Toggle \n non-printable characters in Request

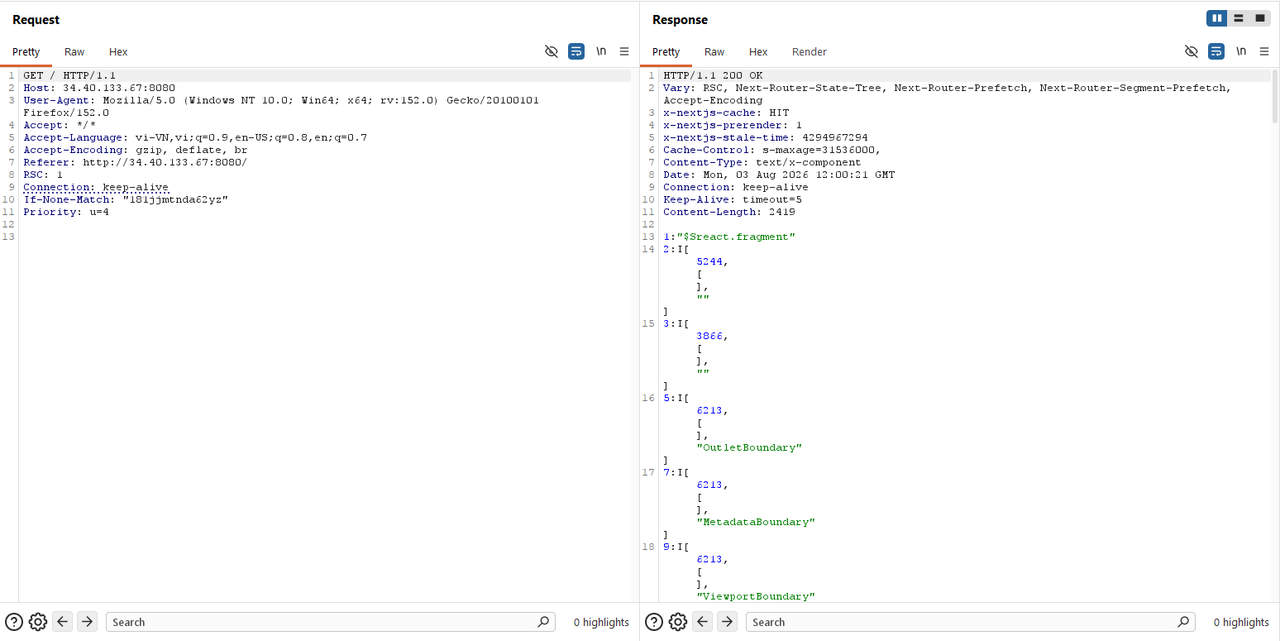click(601, 51)
